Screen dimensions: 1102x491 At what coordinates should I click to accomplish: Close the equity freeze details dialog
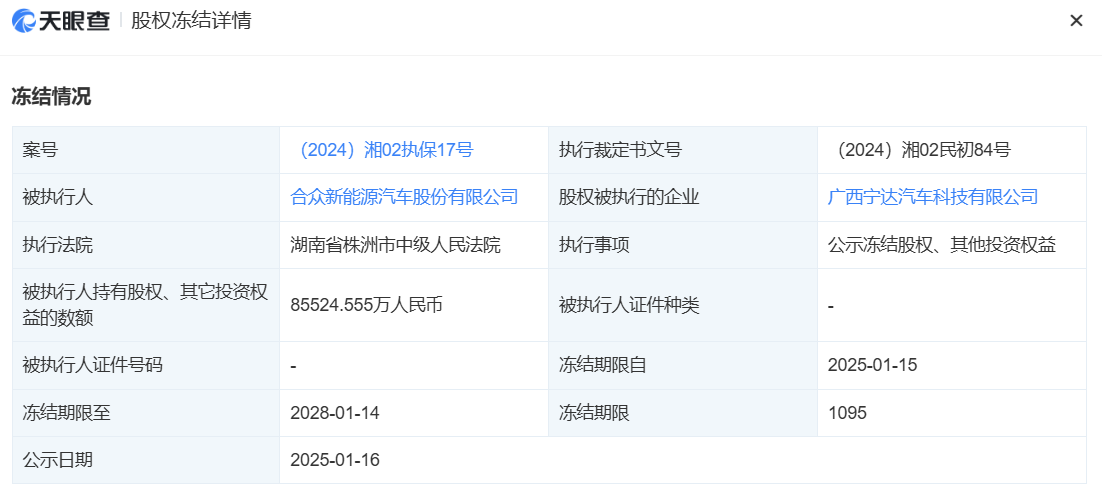click(x=1076, y=21)
